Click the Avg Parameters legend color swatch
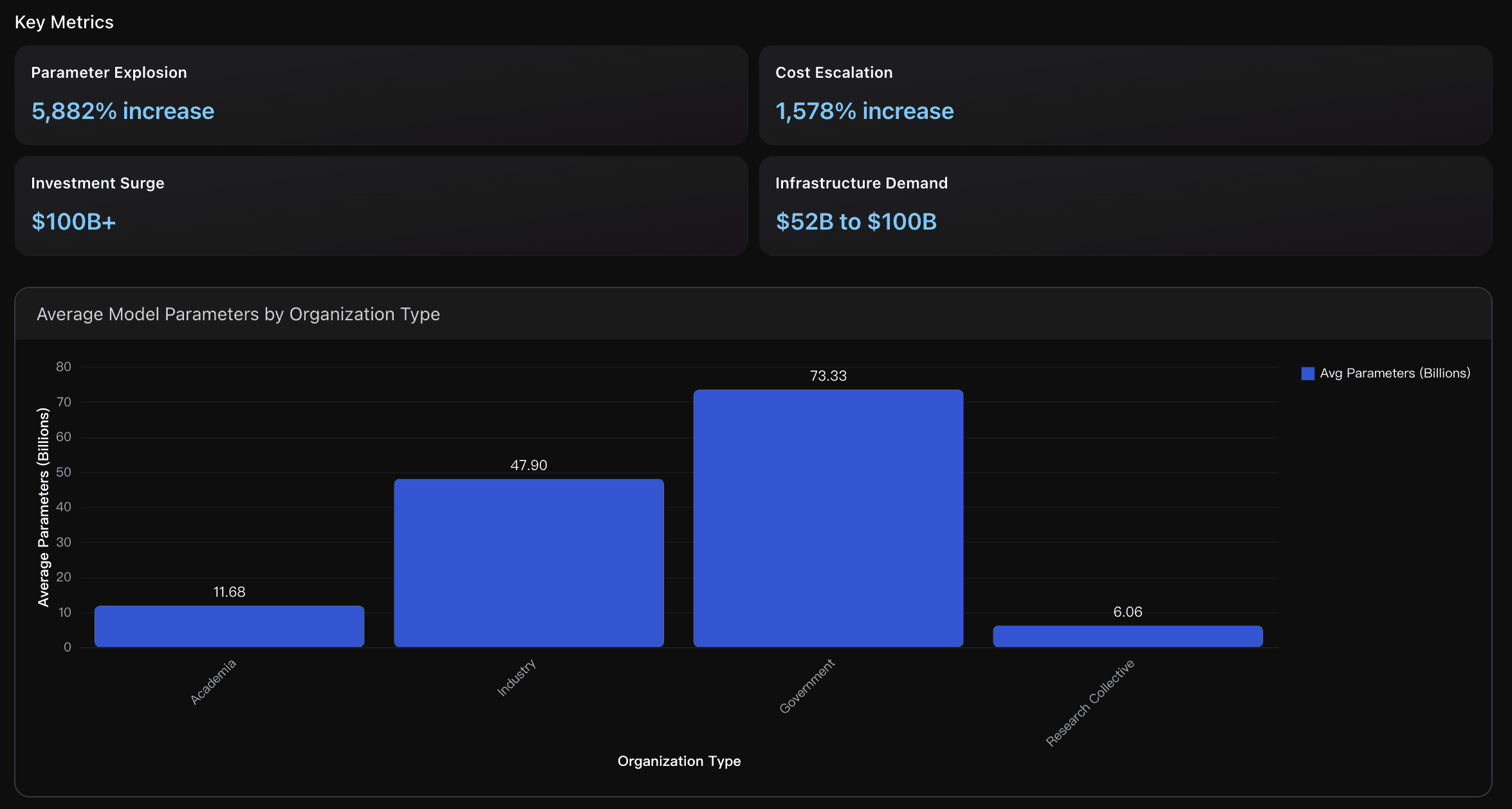Screen dimensions: 1512x809 coord(1307,374)
